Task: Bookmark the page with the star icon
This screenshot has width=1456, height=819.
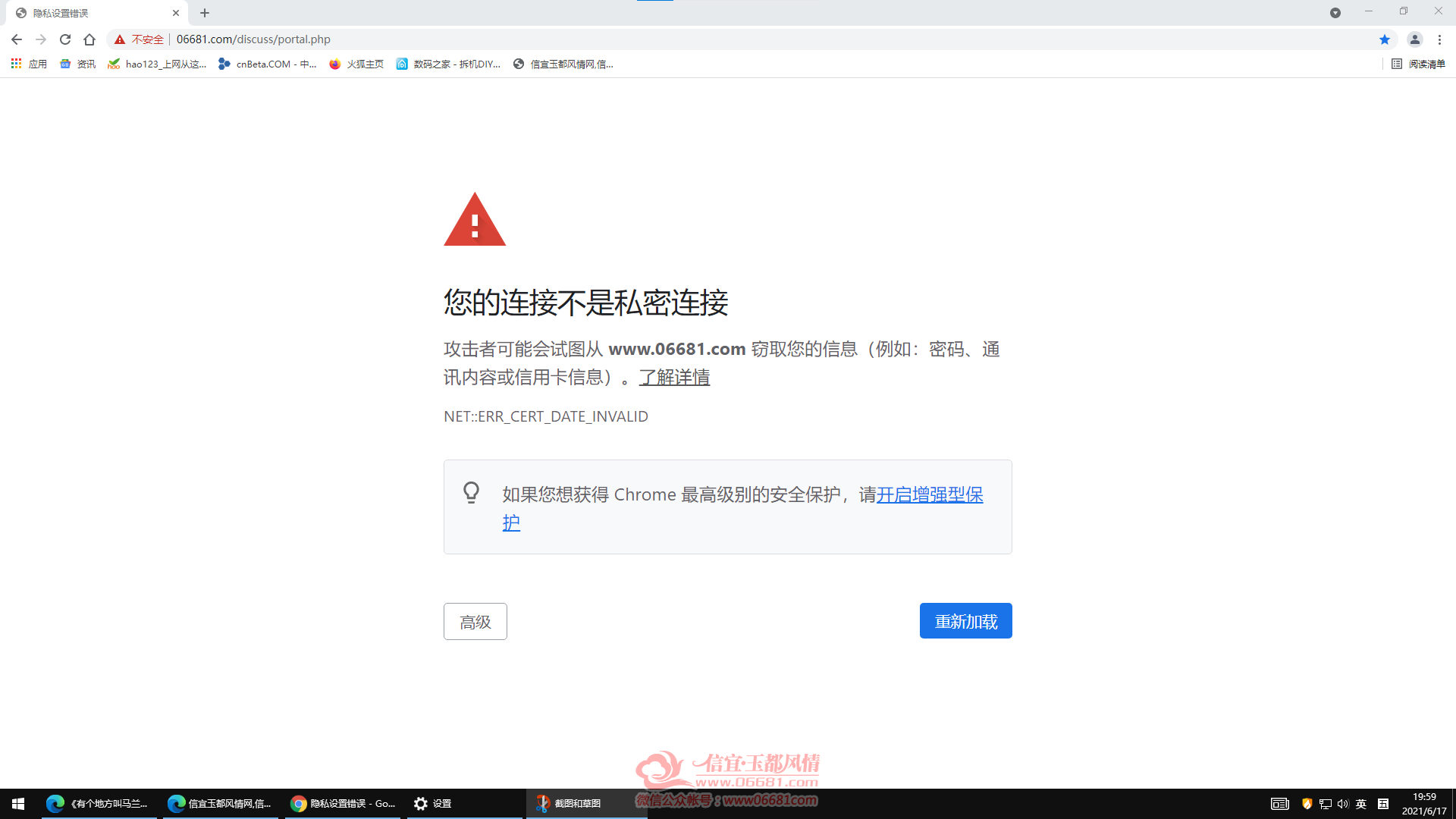Action: click(x=1385, y=39)
